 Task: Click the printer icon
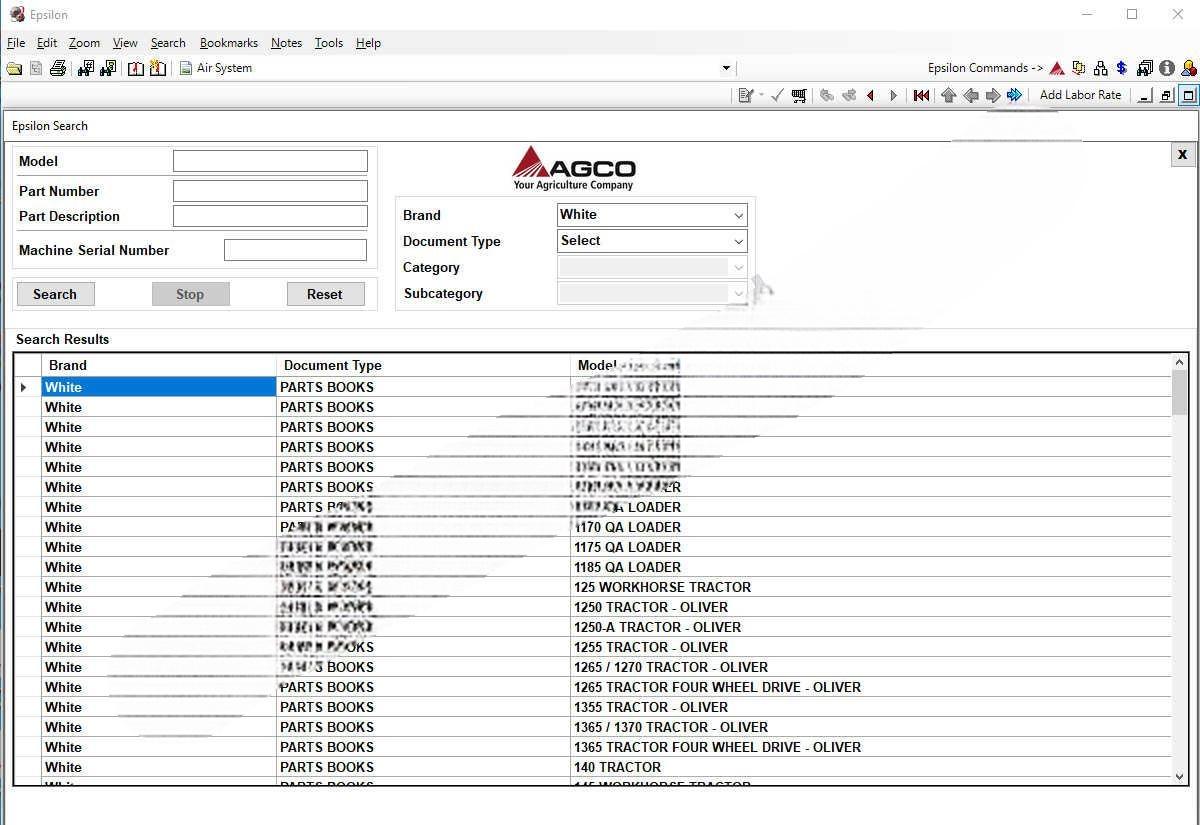(x=58, y=69)
